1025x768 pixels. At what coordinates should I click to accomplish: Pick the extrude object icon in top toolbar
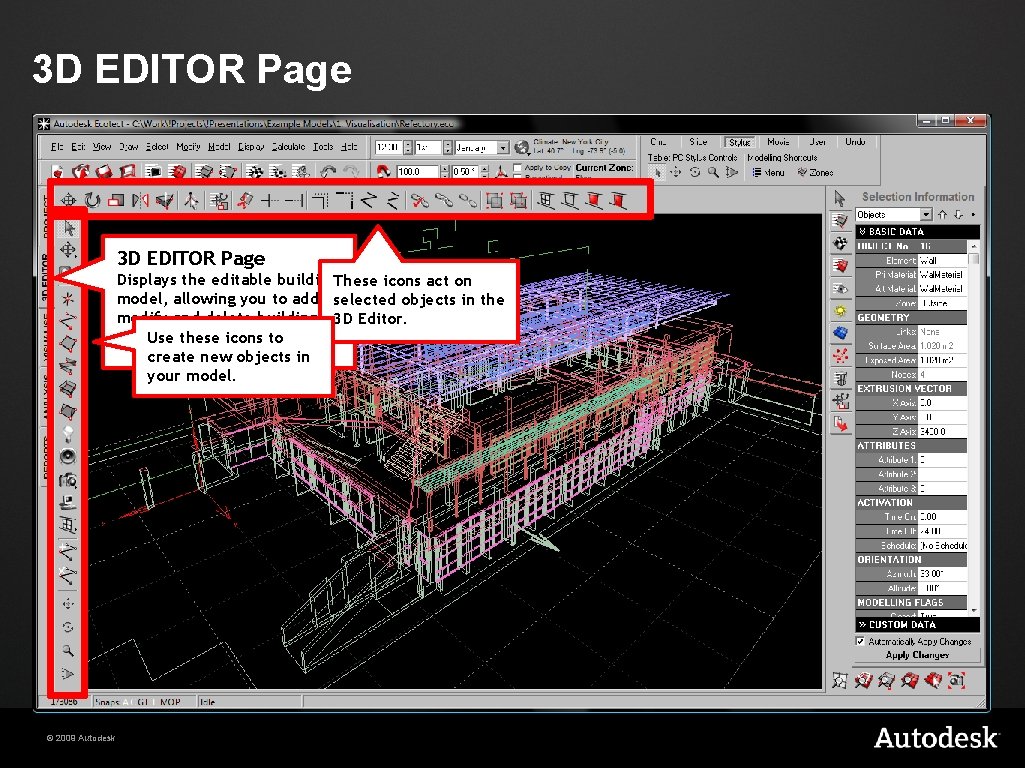click(x=245, y=200)
